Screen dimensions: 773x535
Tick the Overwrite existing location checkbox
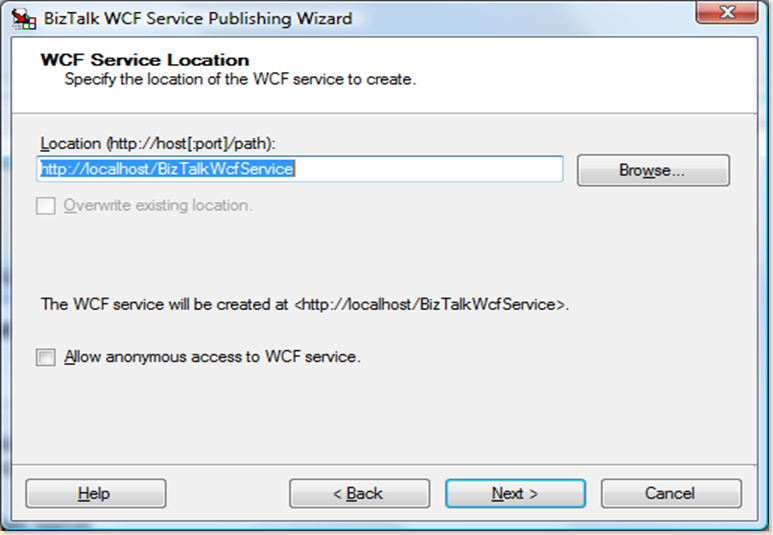pos(46,206)
